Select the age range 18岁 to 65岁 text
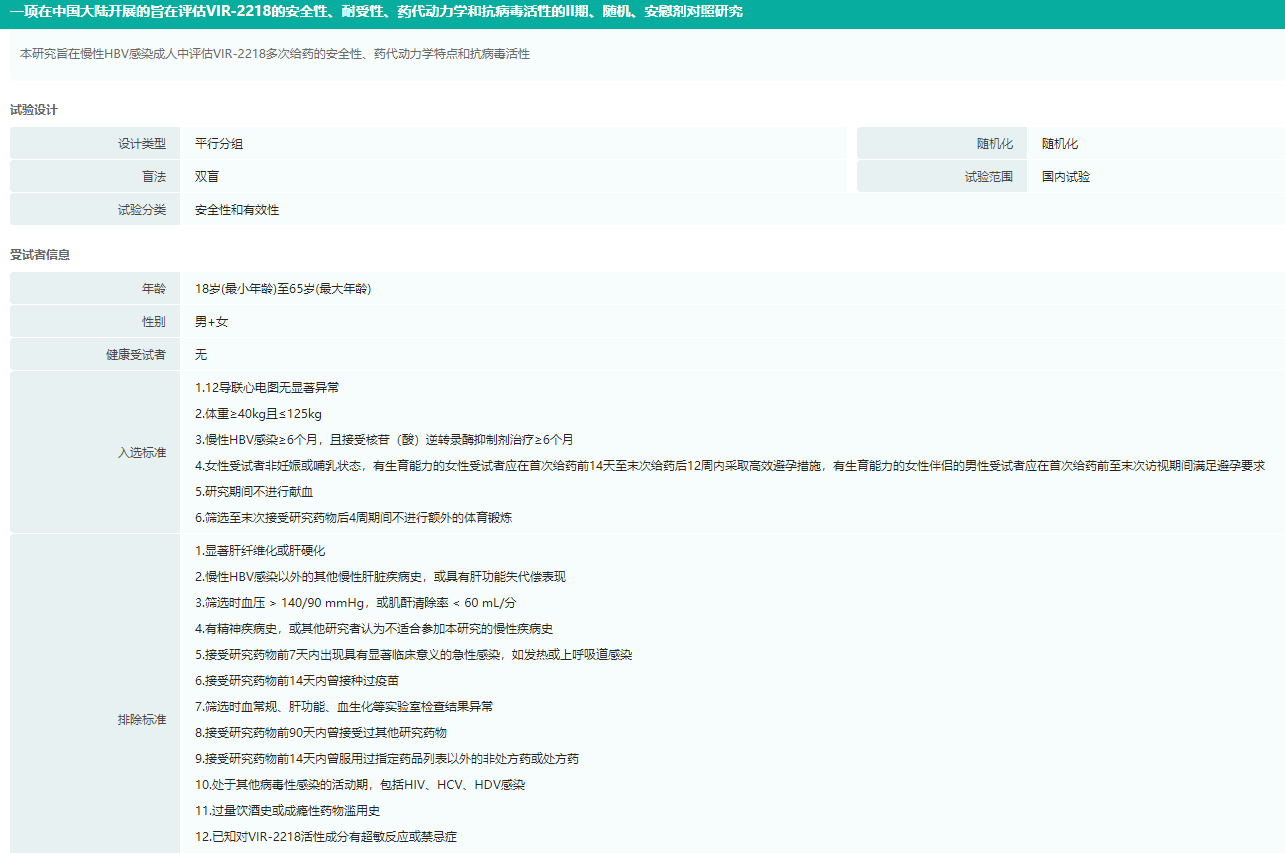This screenshot has height=853, width=1285. [x=283, y=289]
